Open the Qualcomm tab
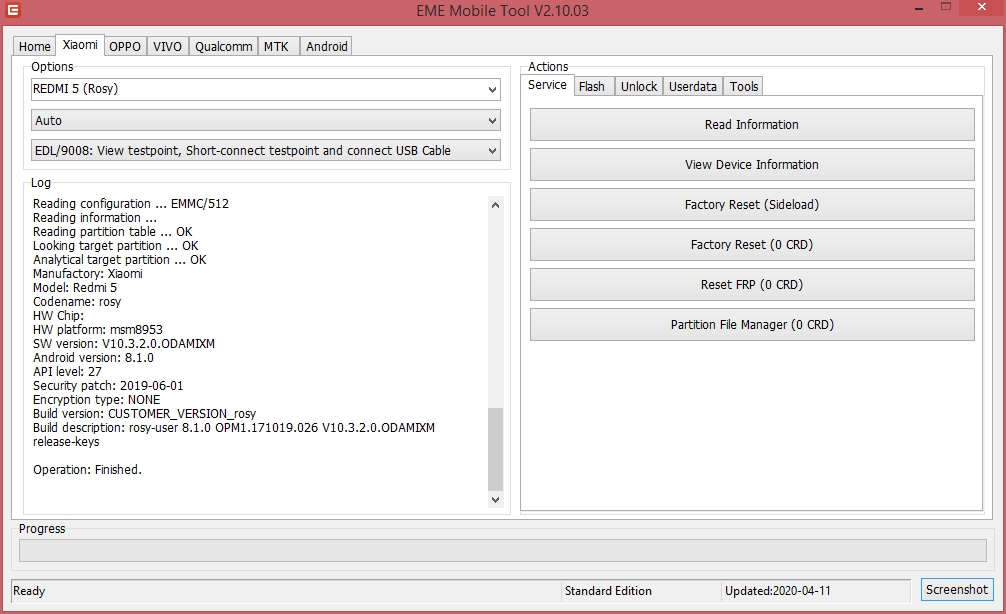 [x=223, y=46]
